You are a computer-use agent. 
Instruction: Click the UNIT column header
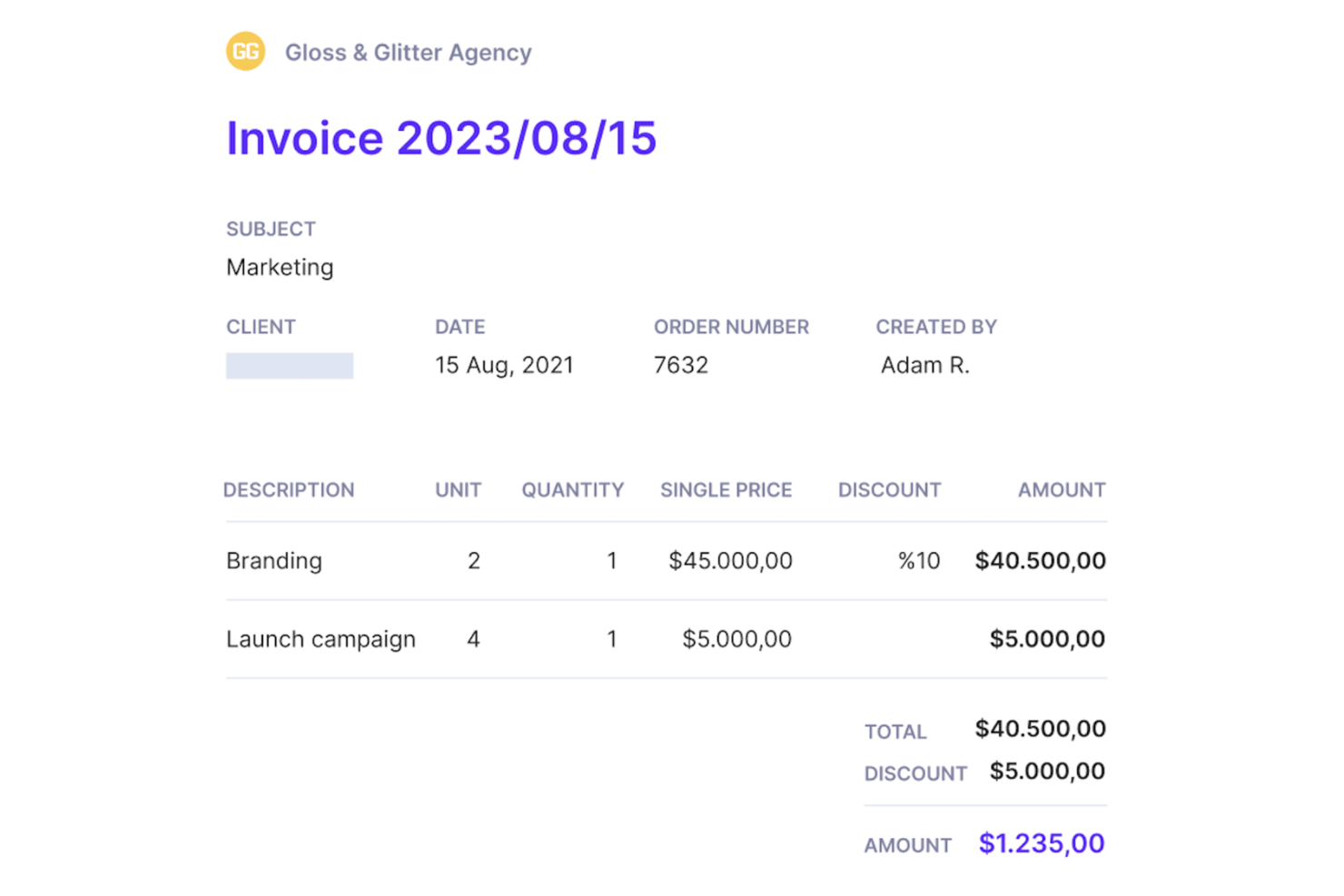coord(458,490)
